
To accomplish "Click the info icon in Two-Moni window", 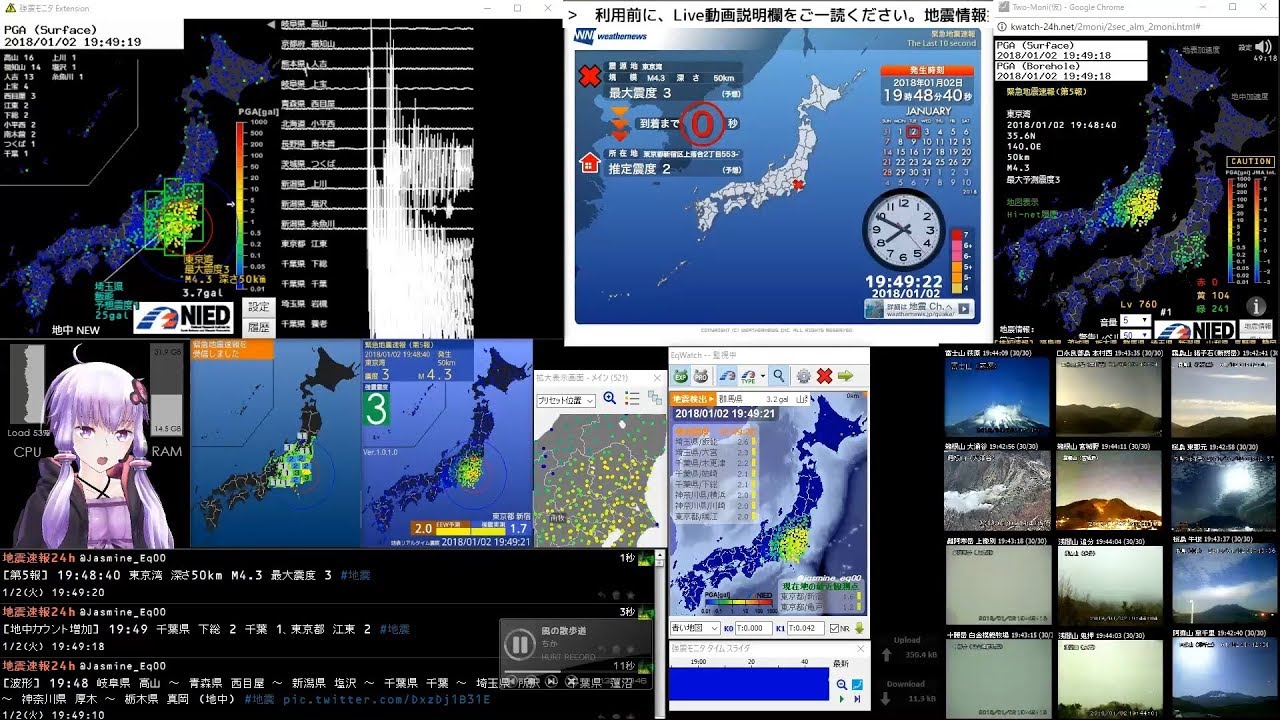I will [x=1255, y=306].
